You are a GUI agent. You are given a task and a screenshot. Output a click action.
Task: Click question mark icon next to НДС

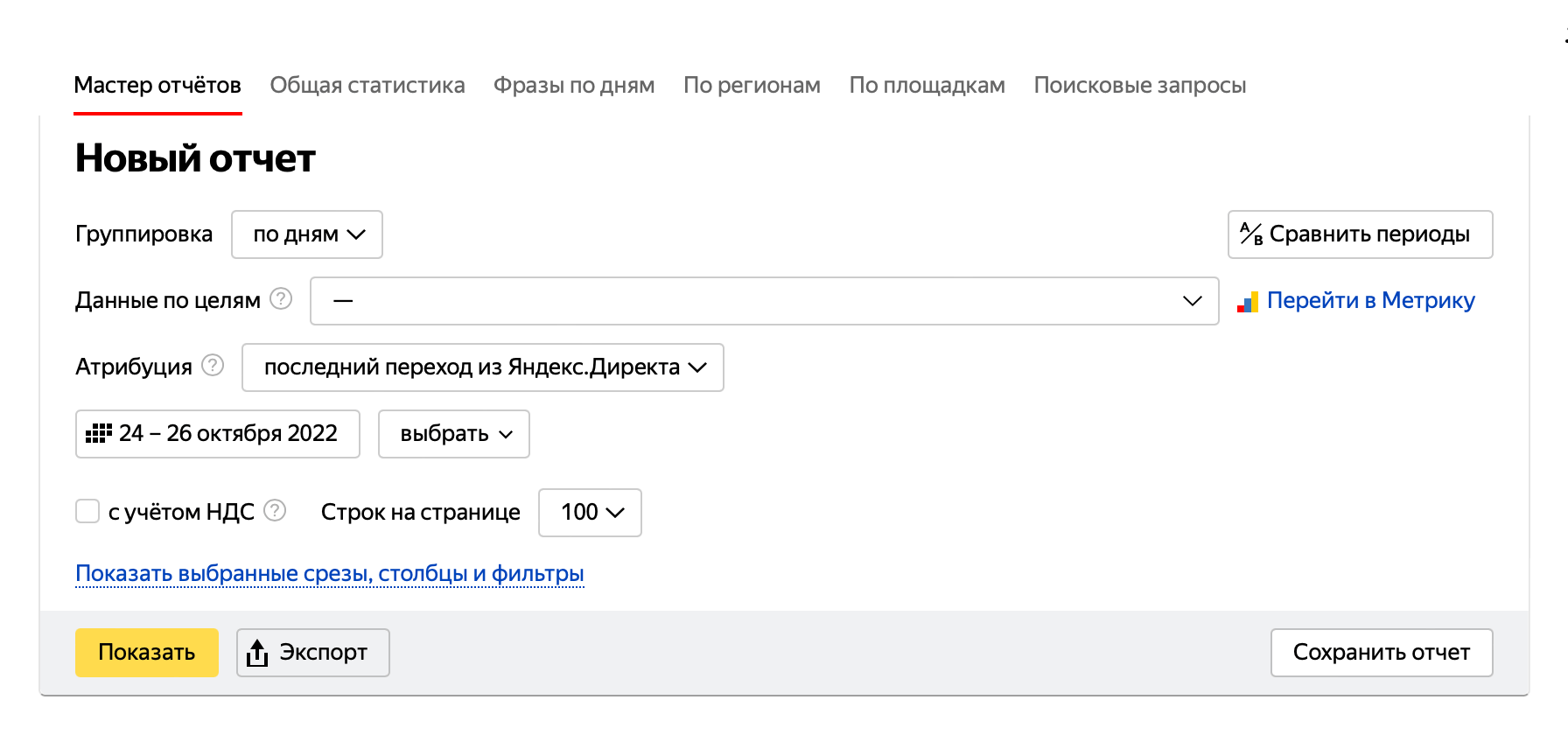coord(275,510)
